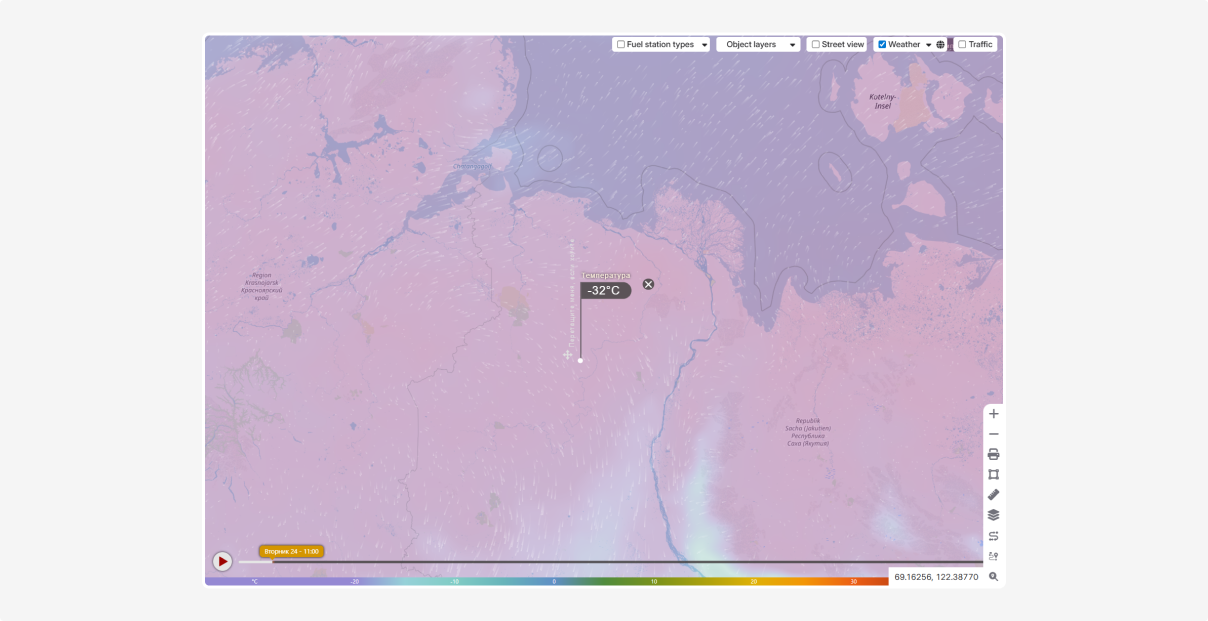Enable the Street view checkbox
Viewport: 1208px width, 621px height.
816,45
